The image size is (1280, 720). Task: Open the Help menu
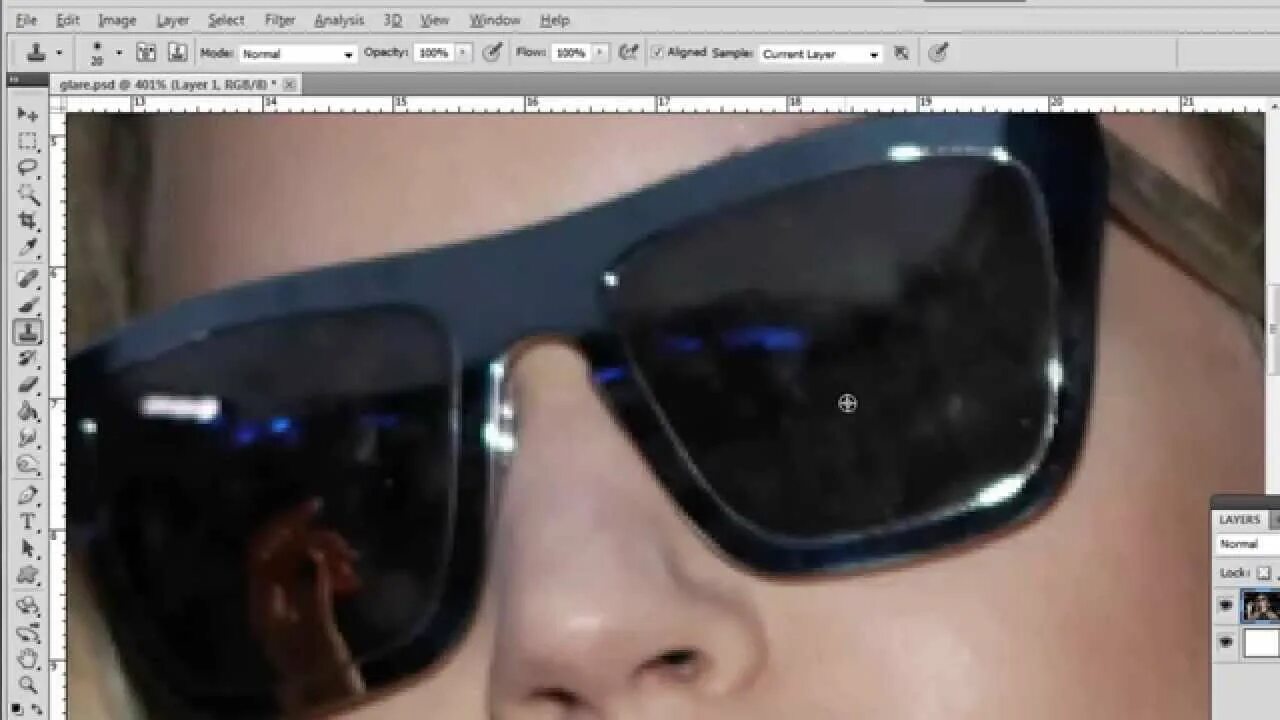pyautogui.click(x=555, y=20)
